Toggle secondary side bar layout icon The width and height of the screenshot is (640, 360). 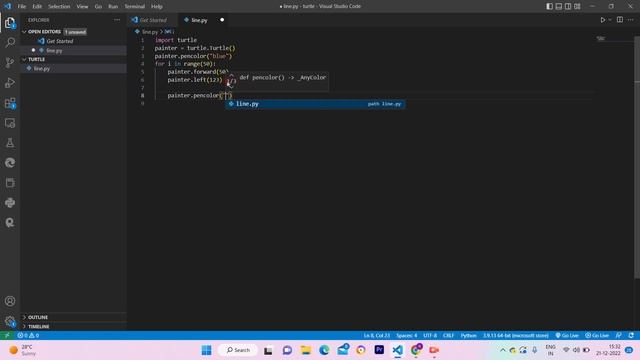[x=568, y=7]
